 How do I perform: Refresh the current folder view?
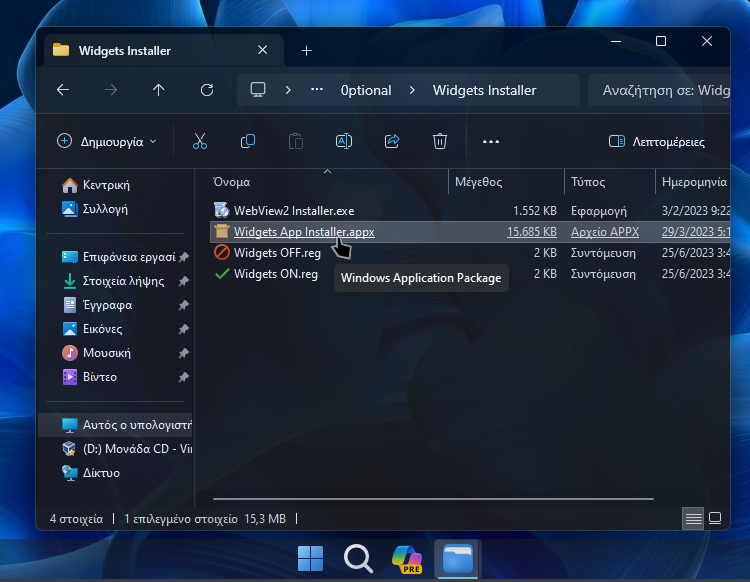207,90
